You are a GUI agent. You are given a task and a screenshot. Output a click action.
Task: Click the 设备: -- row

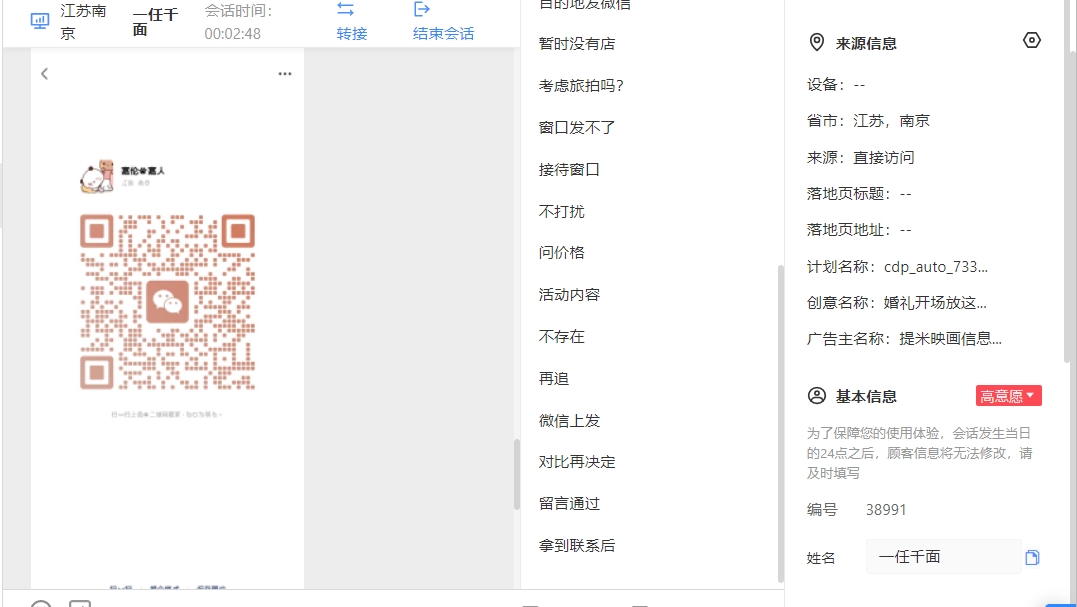coord(836,85)
